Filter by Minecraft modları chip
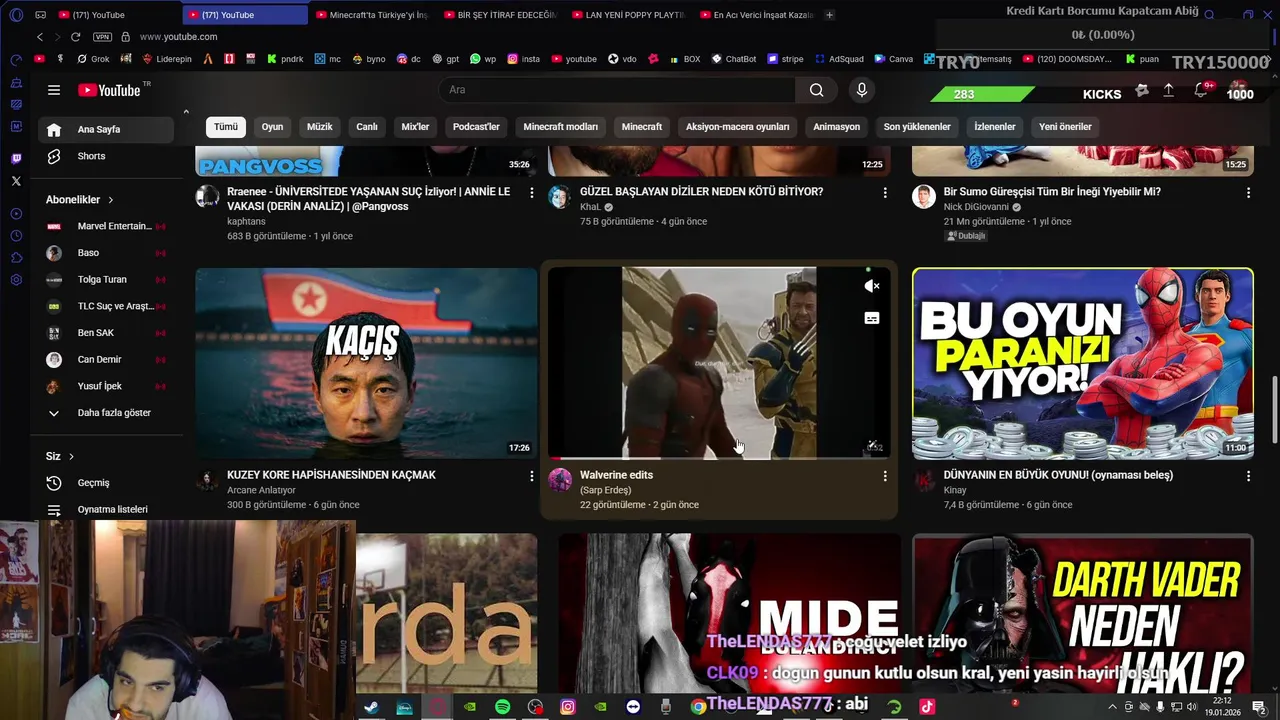The image size is (1280, 720). (560, 127)
